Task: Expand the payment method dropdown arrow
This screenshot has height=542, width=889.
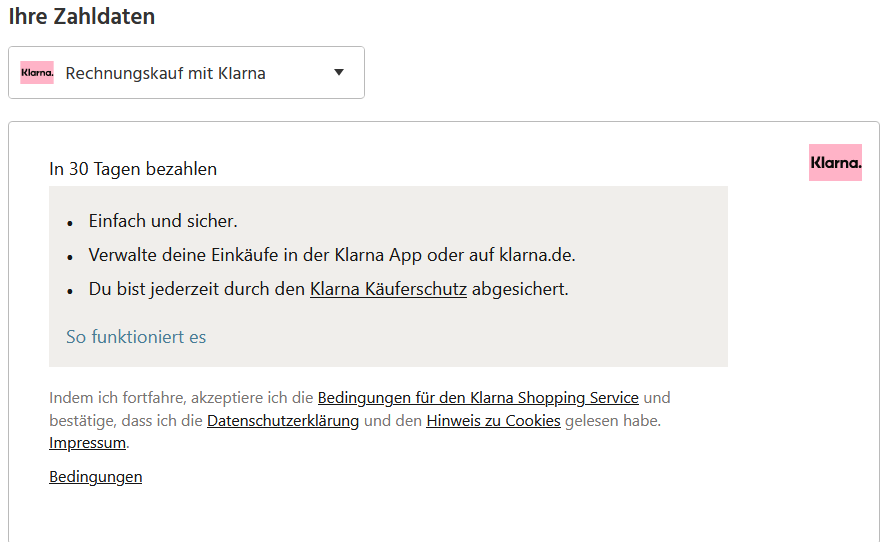Action: pos(339,73)
